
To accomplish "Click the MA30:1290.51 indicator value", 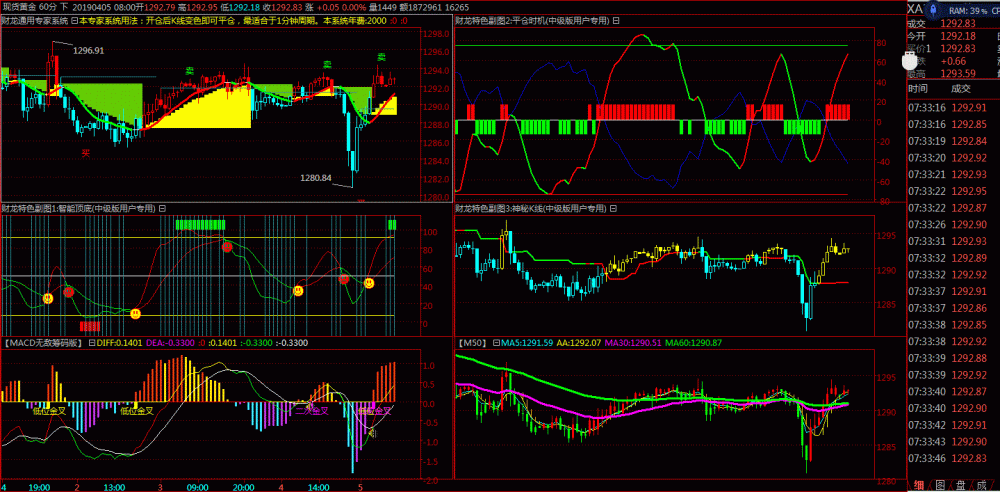I will 632,343.
